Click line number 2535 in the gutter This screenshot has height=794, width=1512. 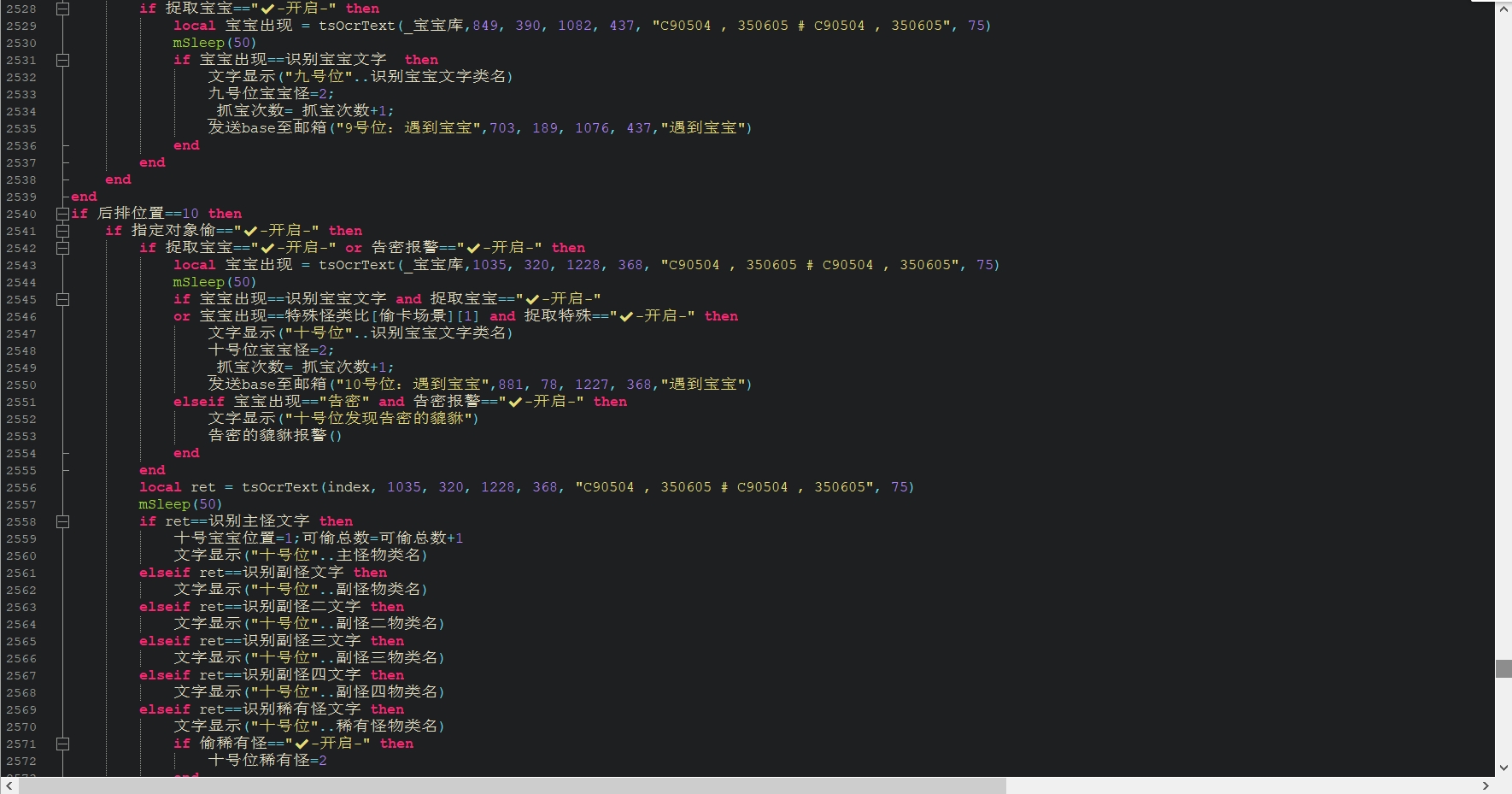point(21,128)
